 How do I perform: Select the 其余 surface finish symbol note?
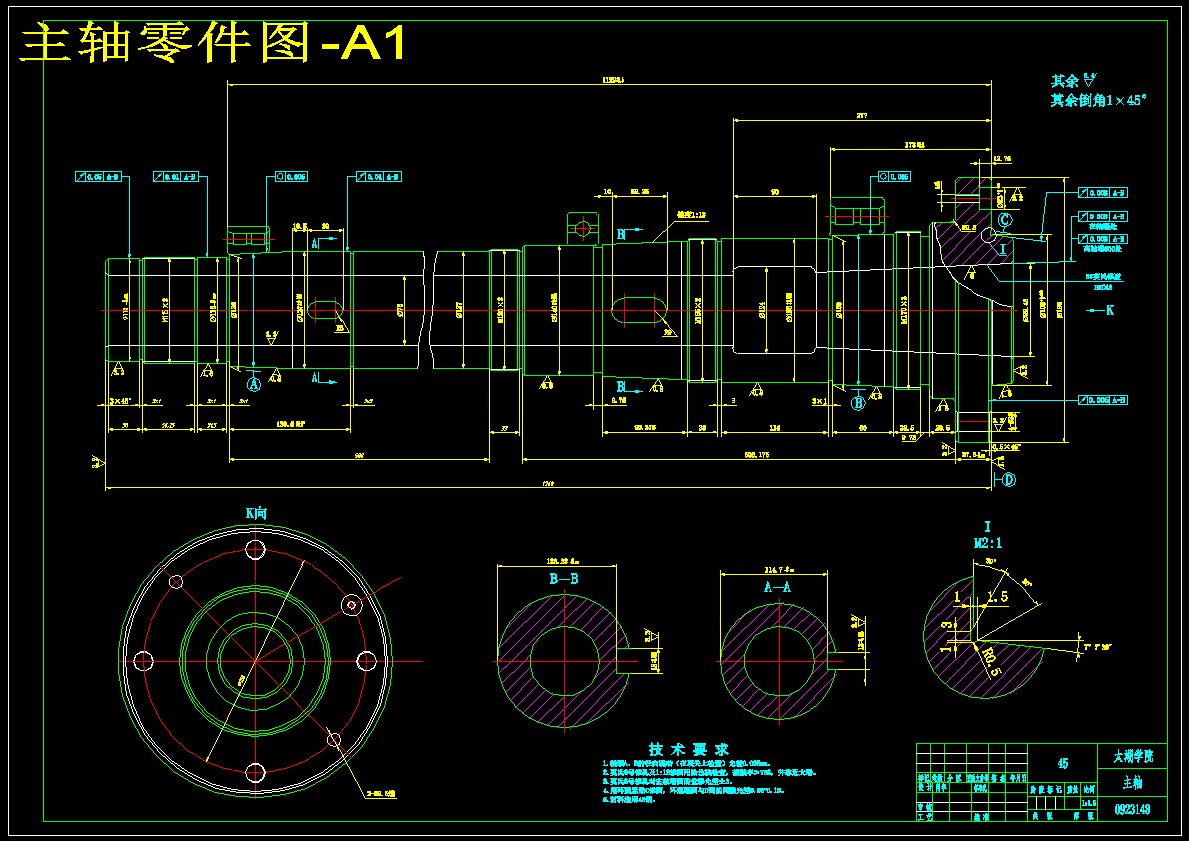(x=1074, y=80)
